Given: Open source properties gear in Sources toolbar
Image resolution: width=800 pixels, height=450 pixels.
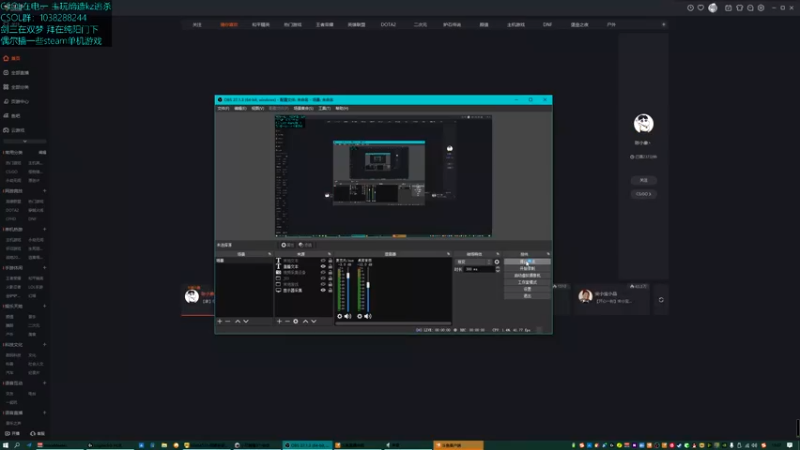Looking at the screenshot, I should click(296, 321).
